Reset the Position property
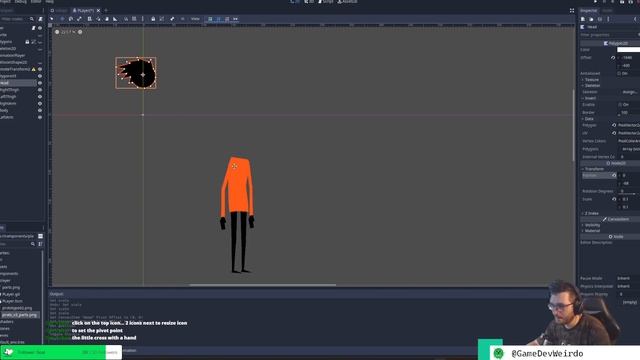This screenshot has width=640, height=360. (x=614, y=176)
